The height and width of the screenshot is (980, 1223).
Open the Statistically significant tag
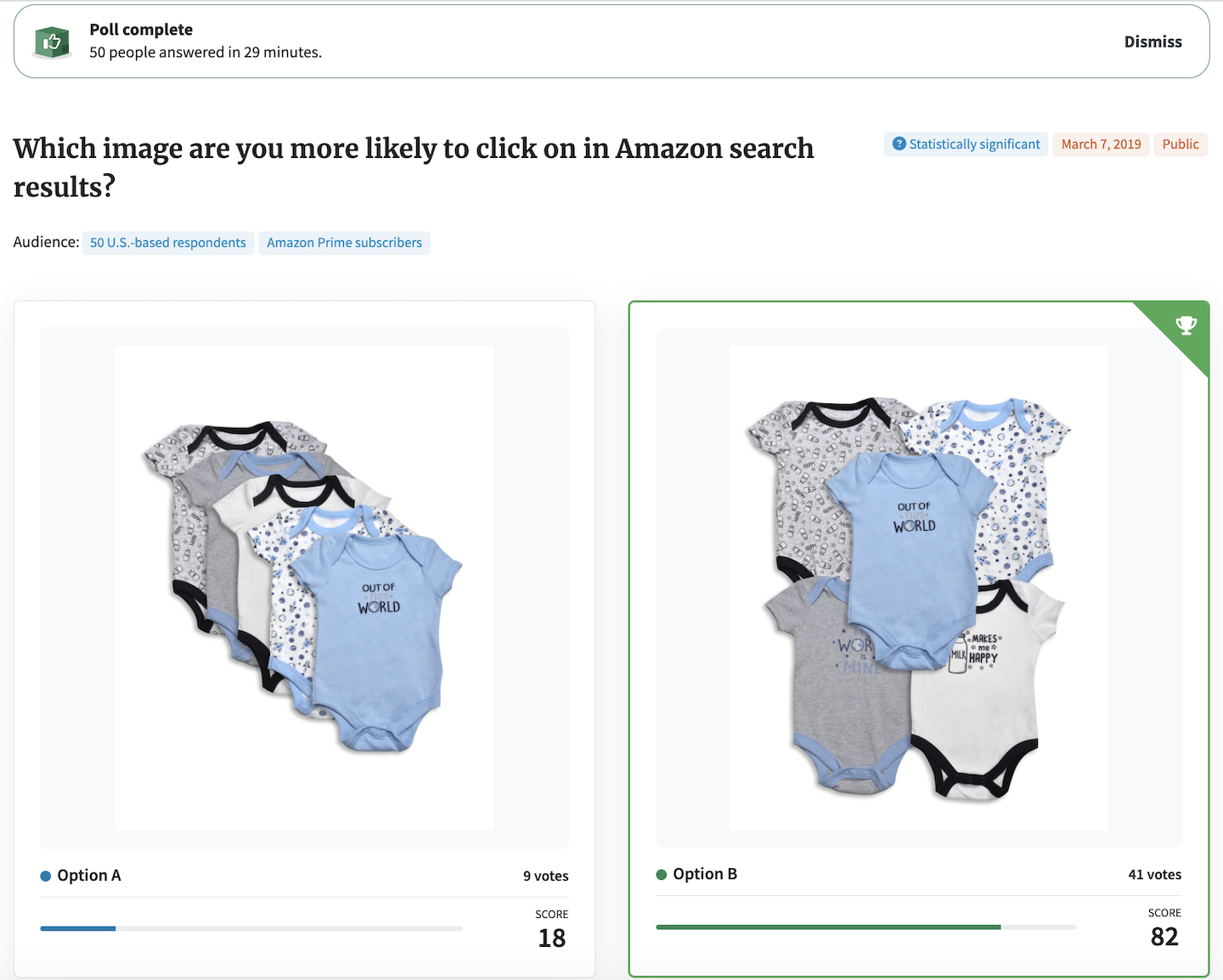coord(966,144)
